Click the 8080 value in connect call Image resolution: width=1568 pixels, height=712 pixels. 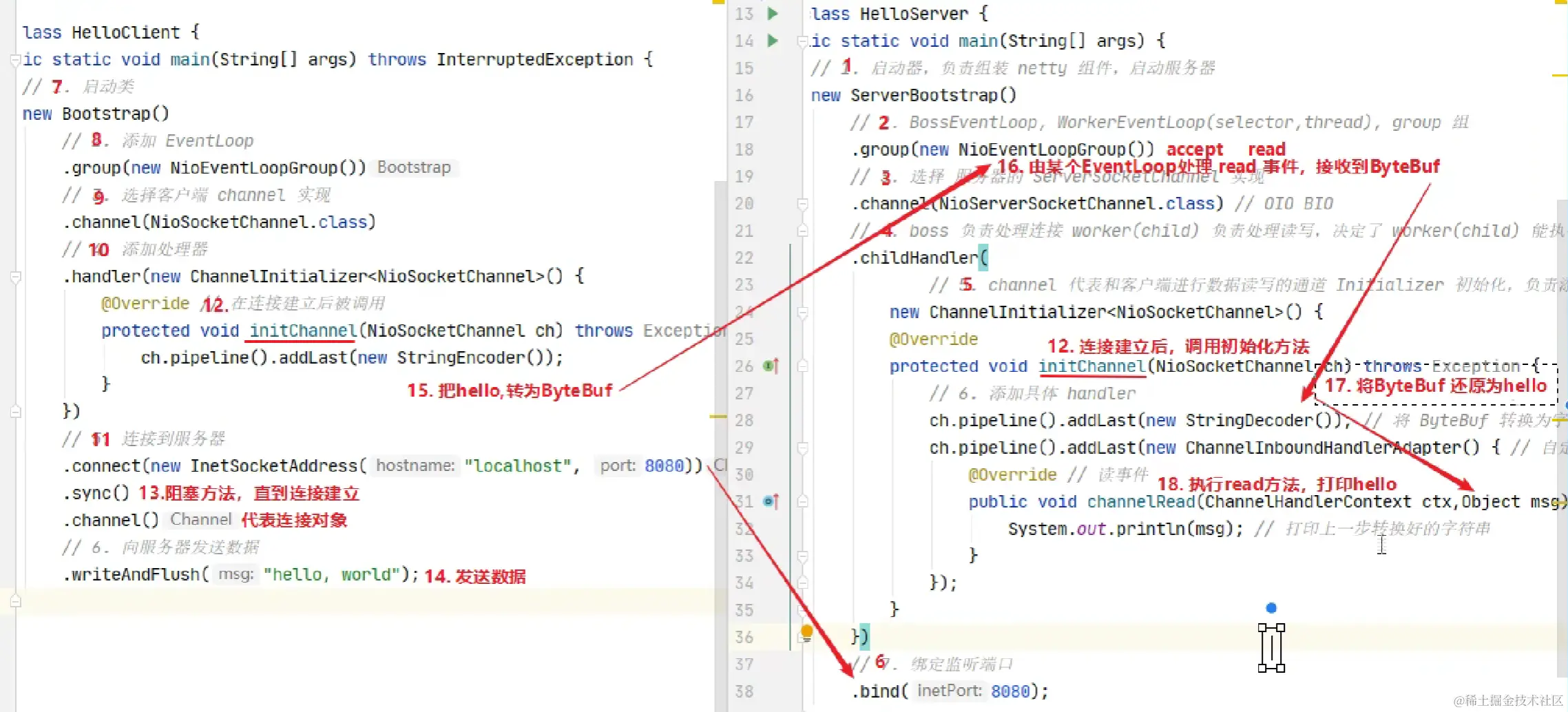[664, 466]
